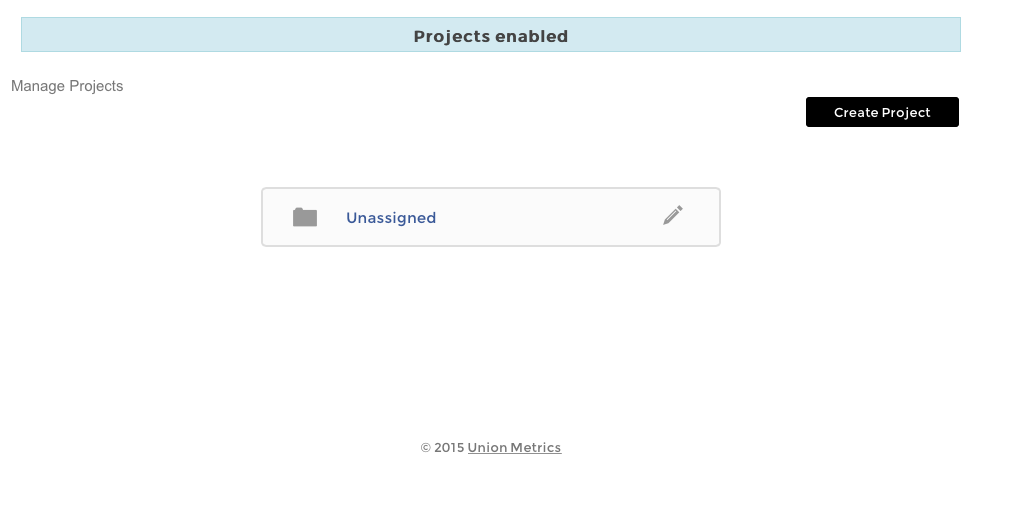This screenshot has height=506, width=1018.
Task: Click the © 2015 copyright text
Action: point(442,448)
